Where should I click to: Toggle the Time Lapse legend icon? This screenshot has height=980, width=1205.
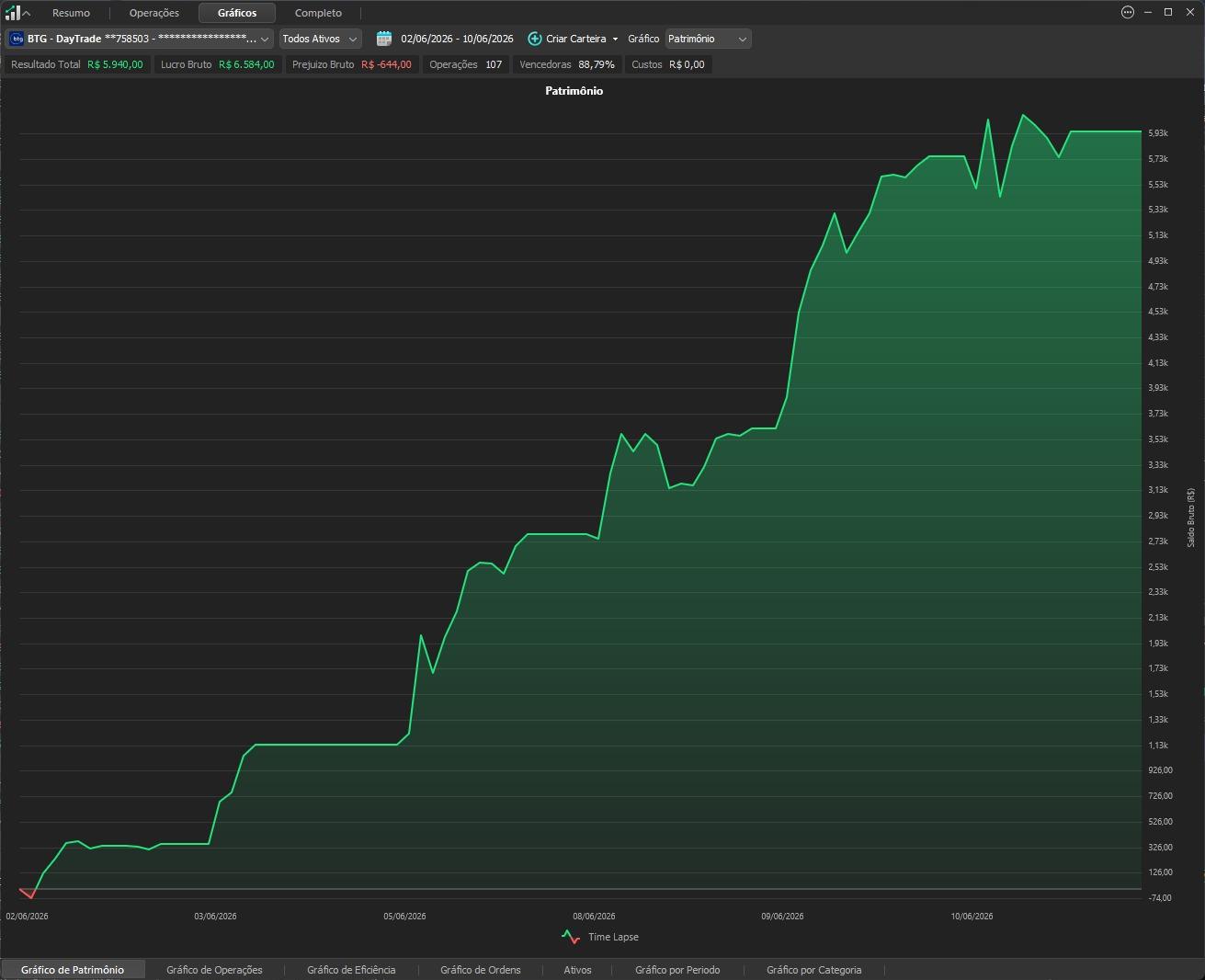point(571,937)
